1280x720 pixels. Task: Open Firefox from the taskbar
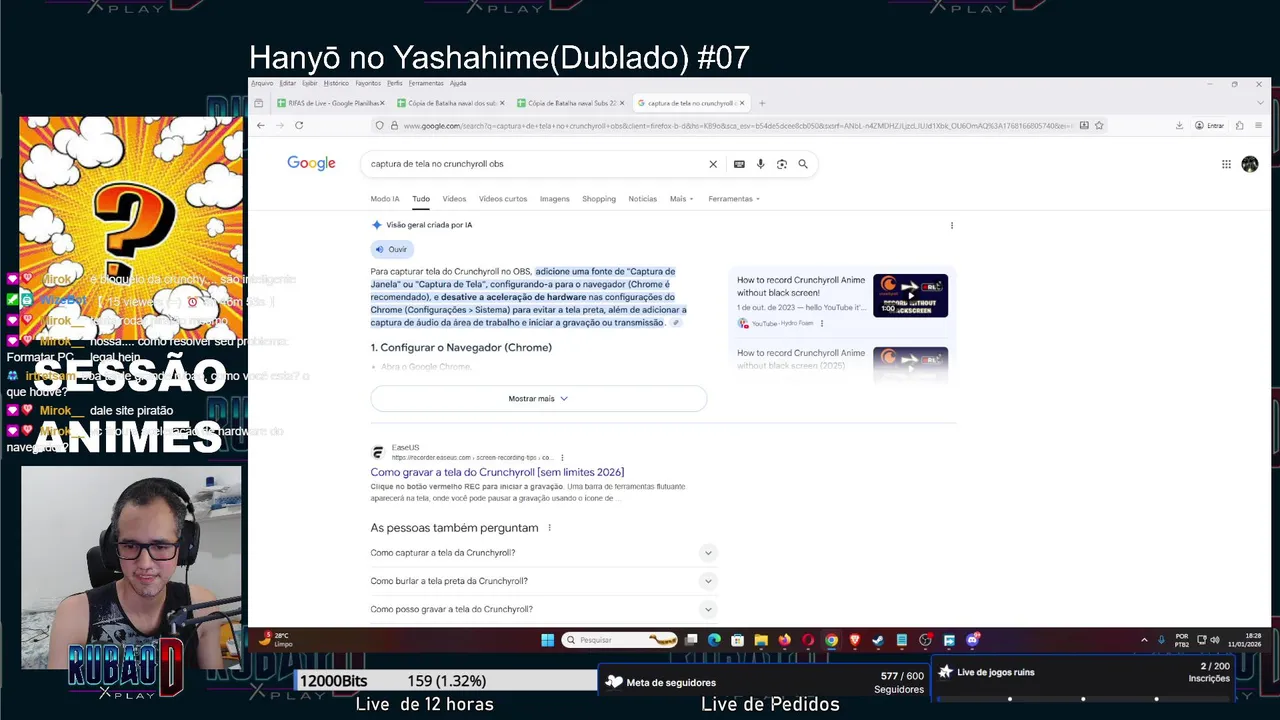click(784, 640)
